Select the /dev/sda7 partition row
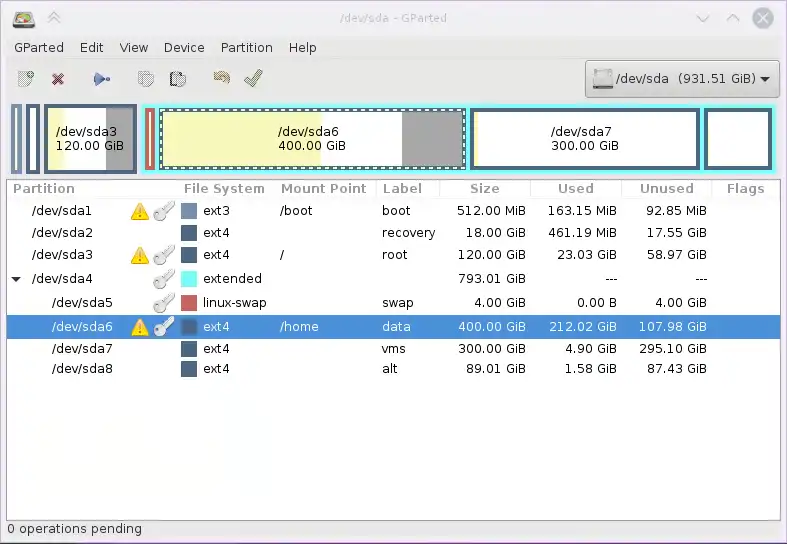 coord(394,348)
